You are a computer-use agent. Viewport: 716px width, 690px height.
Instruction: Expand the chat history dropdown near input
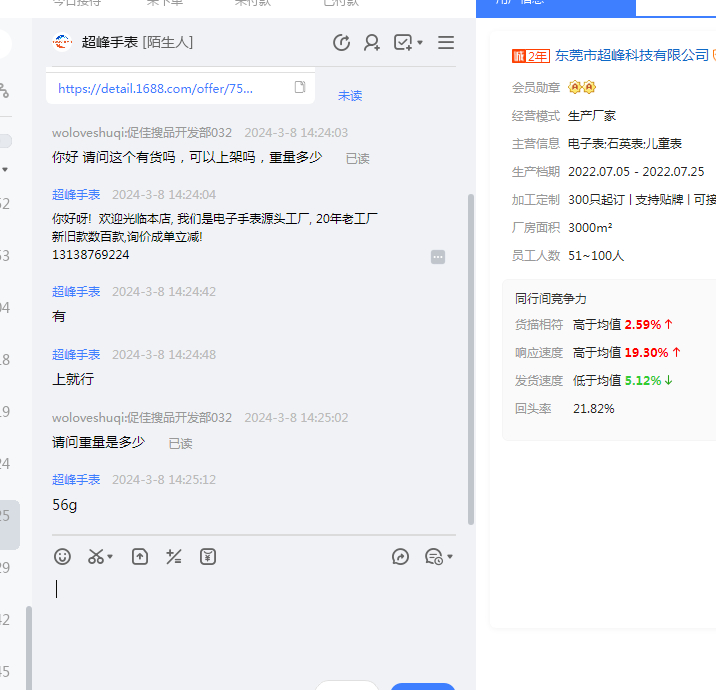coord(450,557)
